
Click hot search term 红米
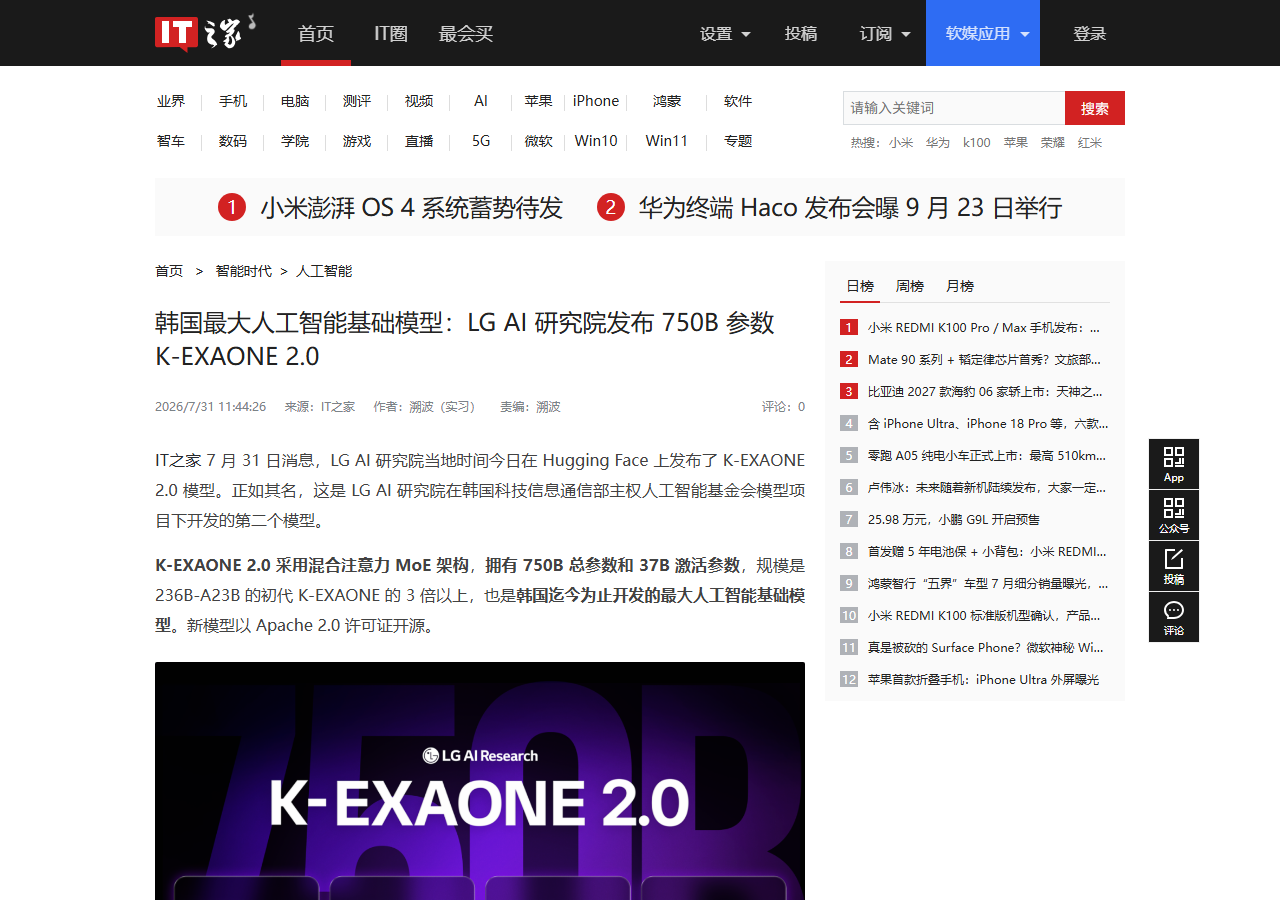tap(1090, 143)
